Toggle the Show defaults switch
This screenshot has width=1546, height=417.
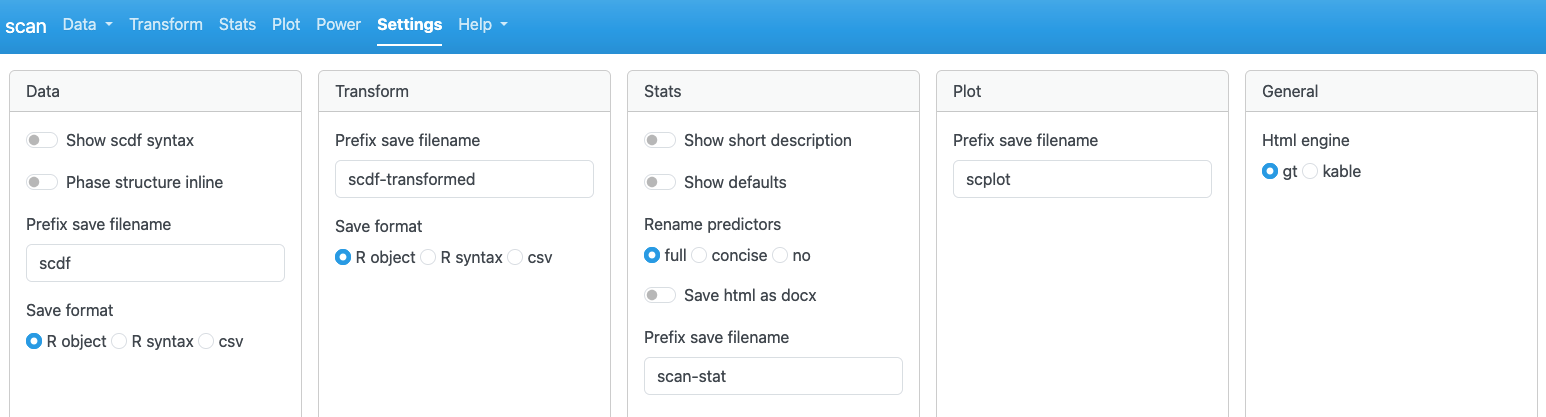click(x=660, y=182)
